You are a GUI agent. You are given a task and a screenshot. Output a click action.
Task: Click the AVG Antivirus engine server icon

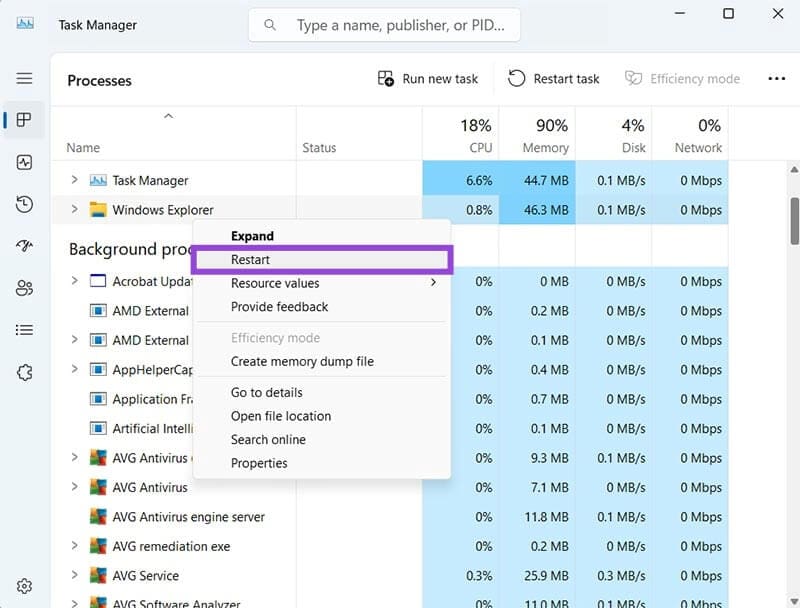(x=98, y=517)
